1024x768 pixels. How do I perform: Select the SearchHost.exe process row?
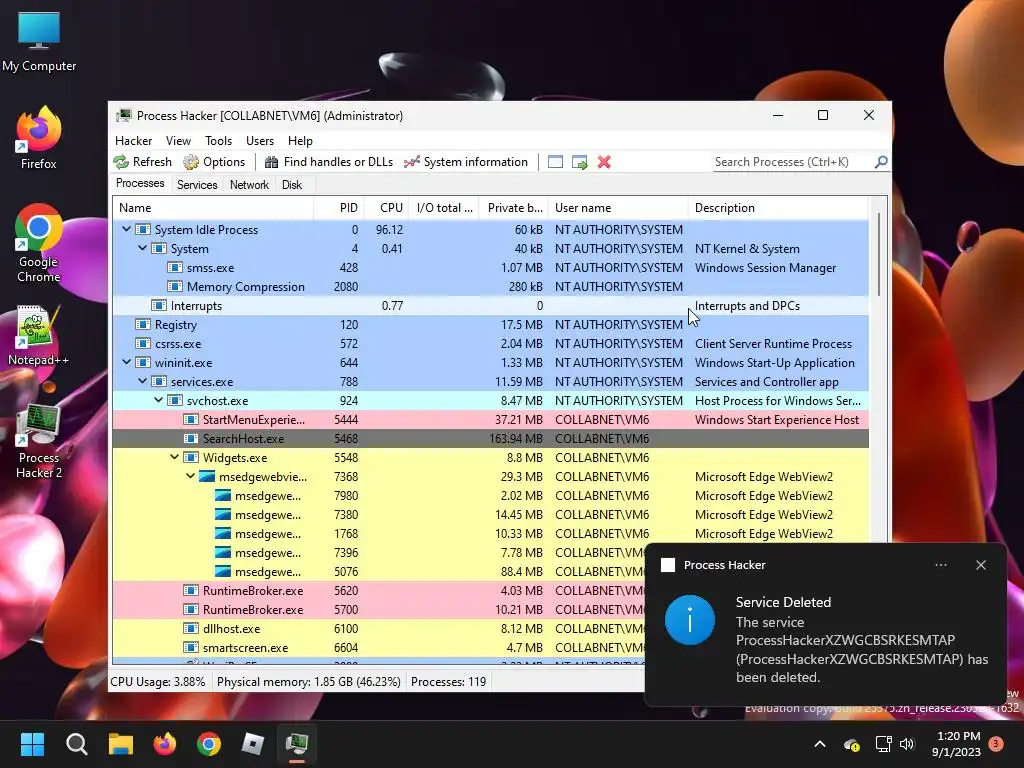click(x=490, y=438)
